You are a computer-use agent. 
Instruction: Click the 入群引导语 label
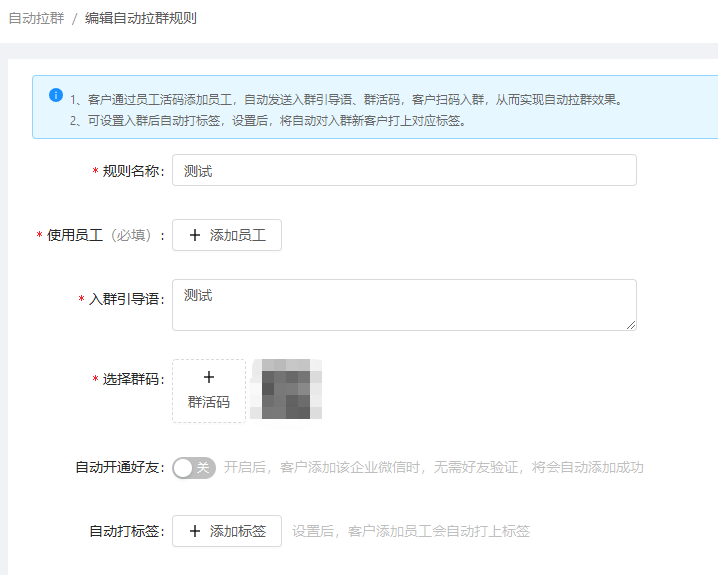[x=126, y=299]
